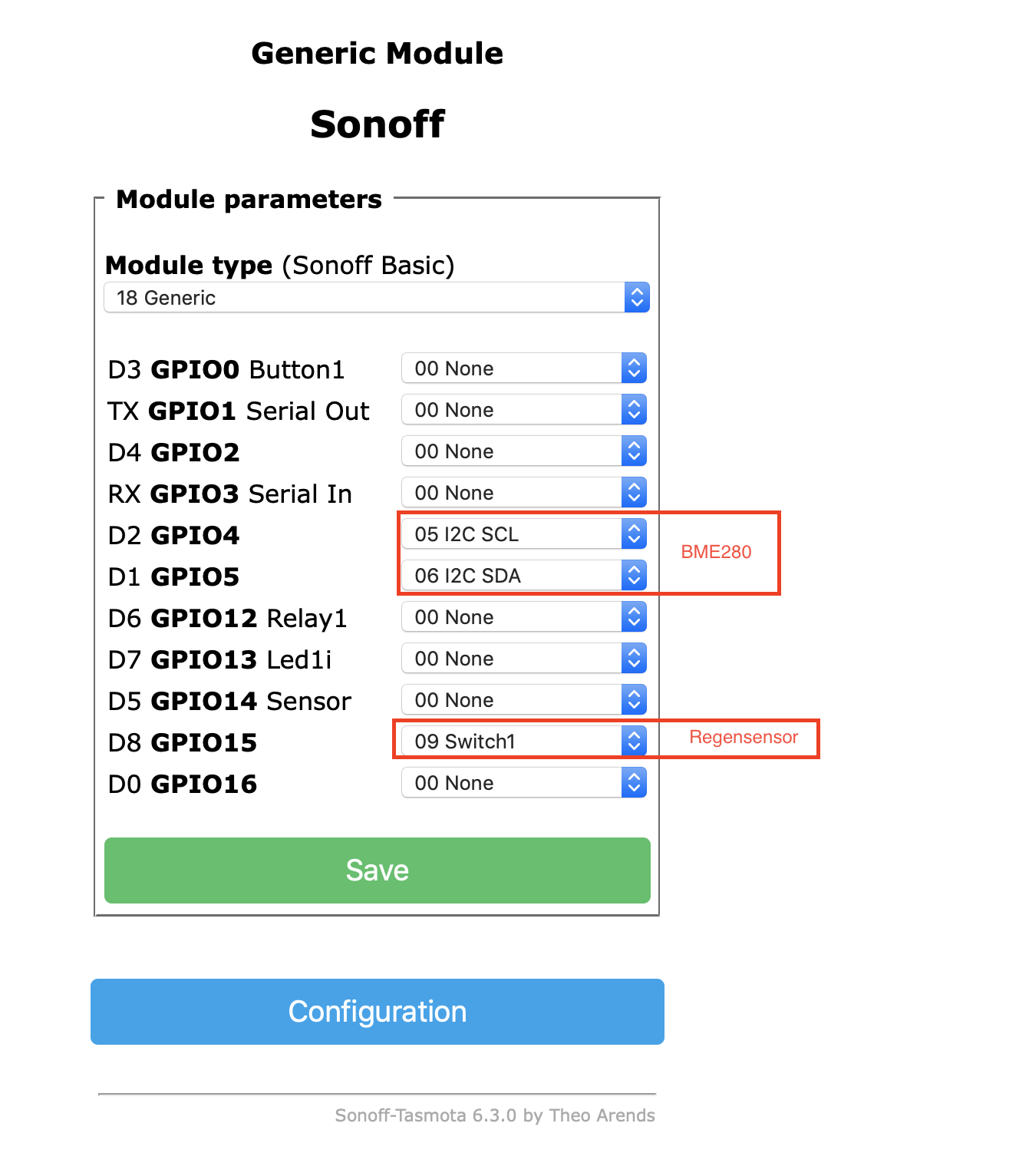Open the GPIO3 Serial In dropdown
Image resolution: width=1019 pixels, height=1176 pixels.
pos(524,492)
